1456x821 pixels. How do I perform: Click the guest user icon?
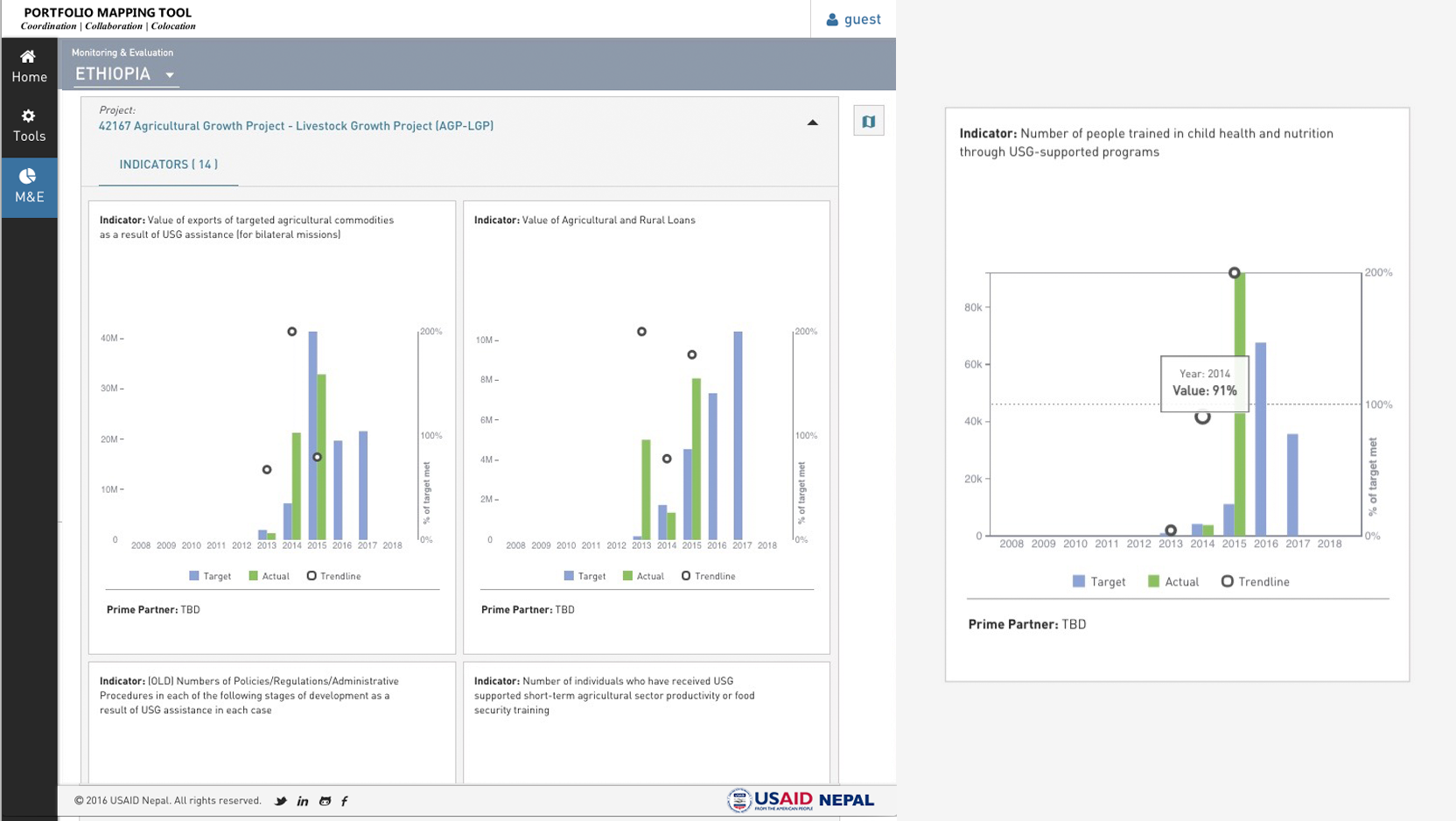coord(832,19)
